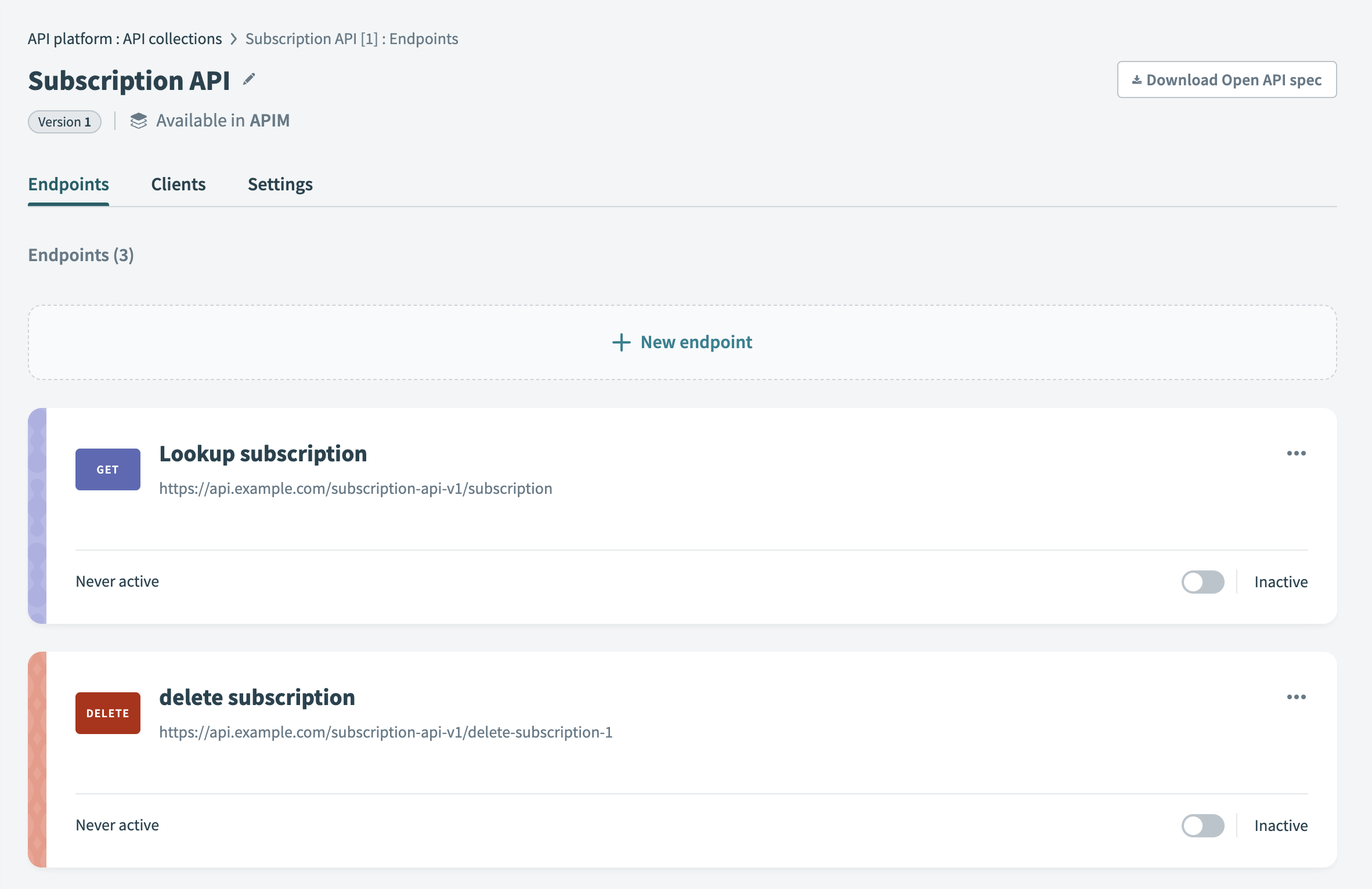
Task: Open the options menu on Lookup subscription
Action: 1296,454
